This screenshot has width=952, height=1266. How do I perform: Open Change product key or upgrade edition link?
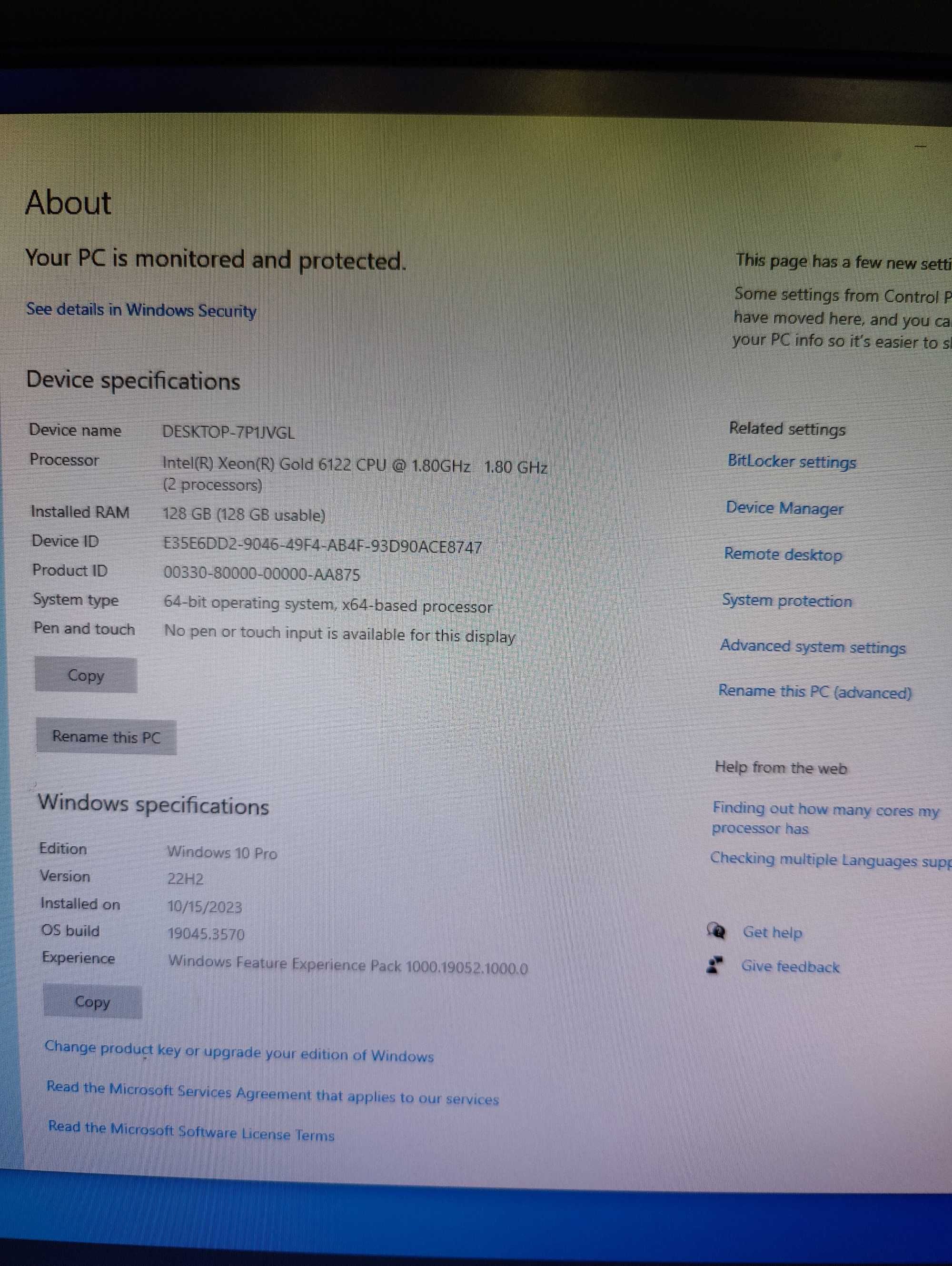click(x=239, y=1051)
